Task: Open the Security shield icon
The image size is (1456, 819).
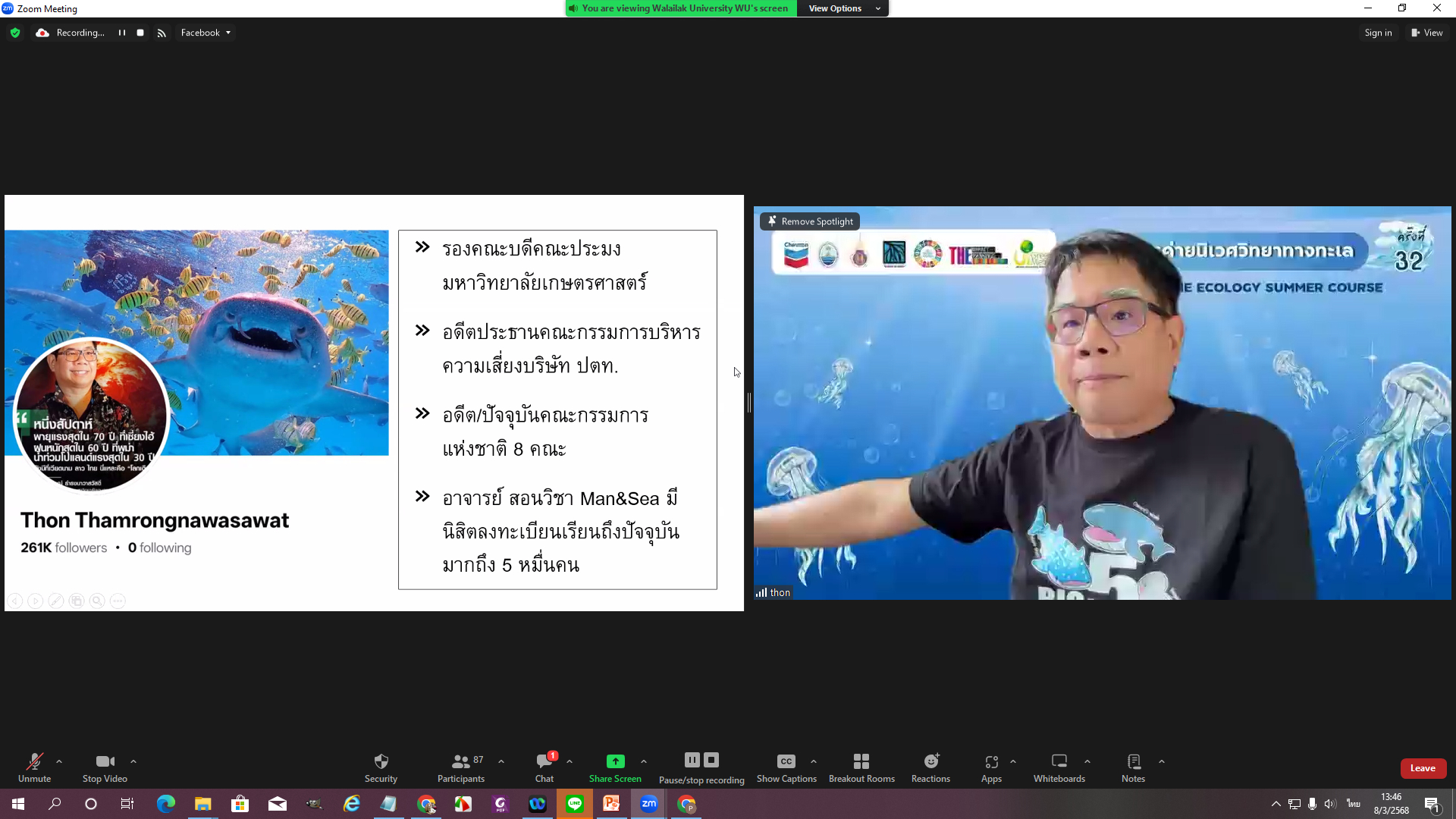Action: 381,761
